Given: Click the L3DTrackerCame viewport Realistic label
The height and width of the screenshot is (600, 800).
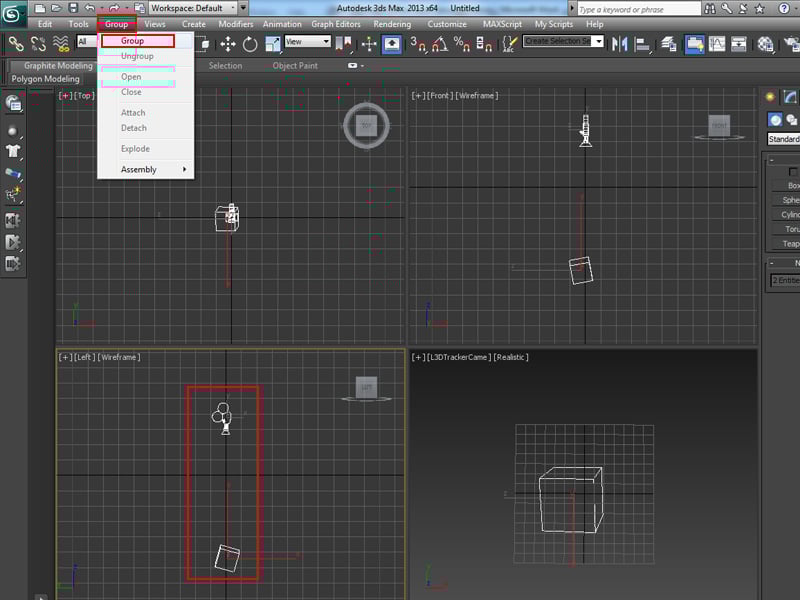Looking at the screenshot, I should point(511,357).
